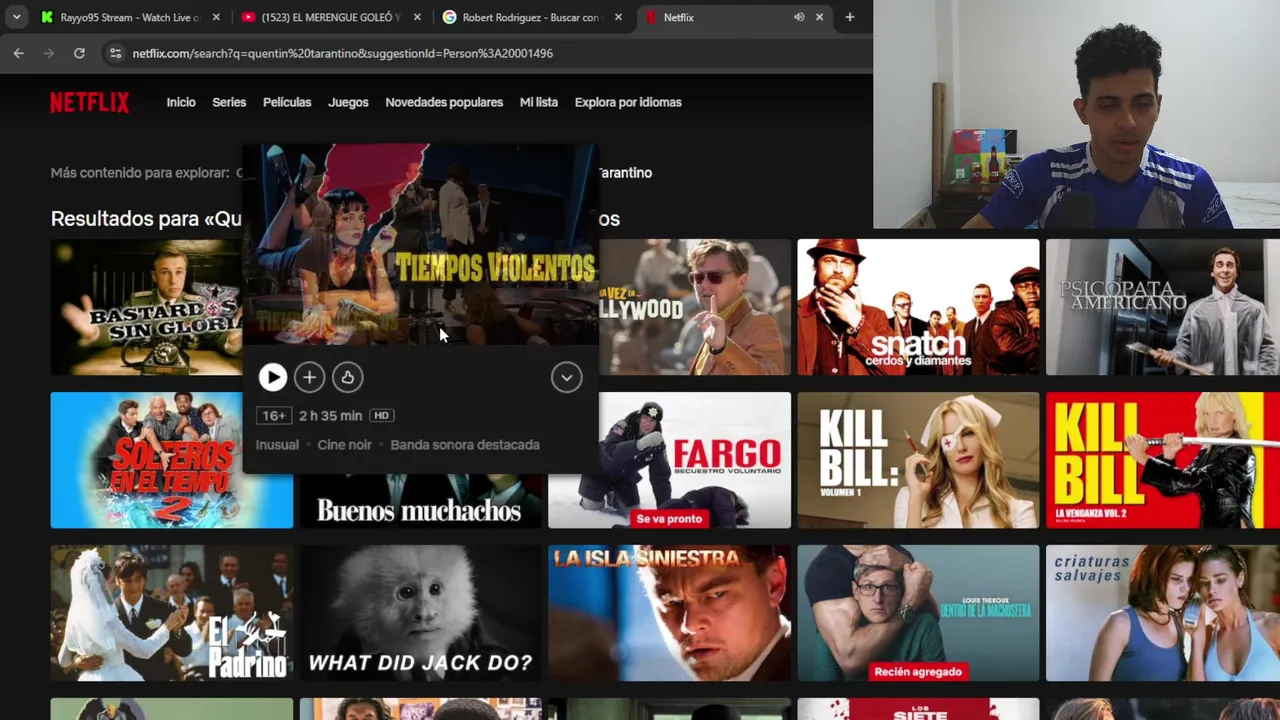This screenshot has width=1280, height=720.
Task: Rate Tiempos Violentos with thumbs up icon
Action: tap(347, 377)
